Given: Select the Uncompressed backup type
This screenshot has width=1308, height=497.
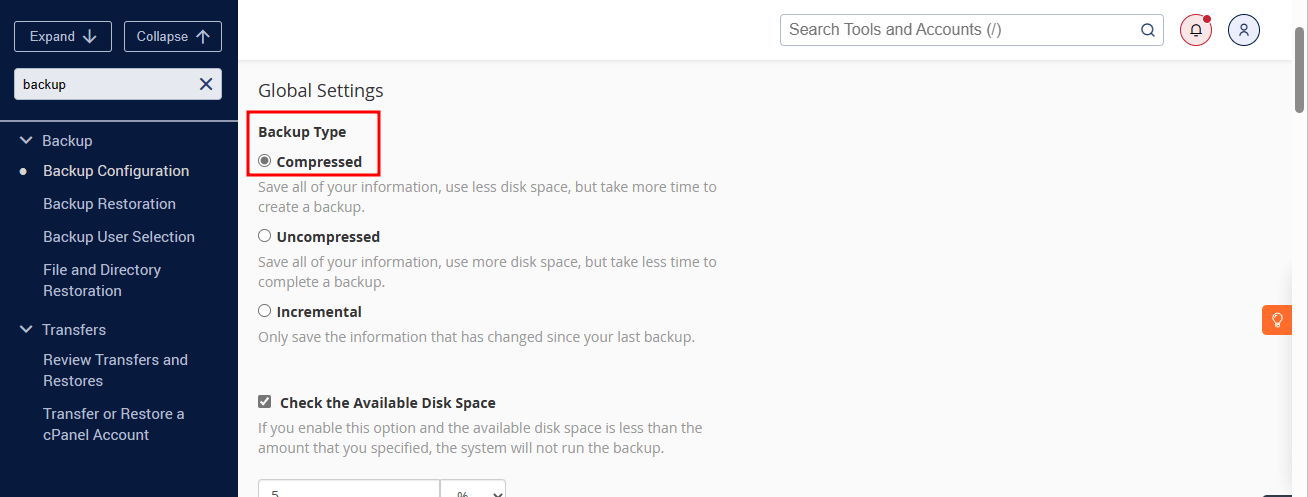Looking at the screenshot, I should pos(265,236).
